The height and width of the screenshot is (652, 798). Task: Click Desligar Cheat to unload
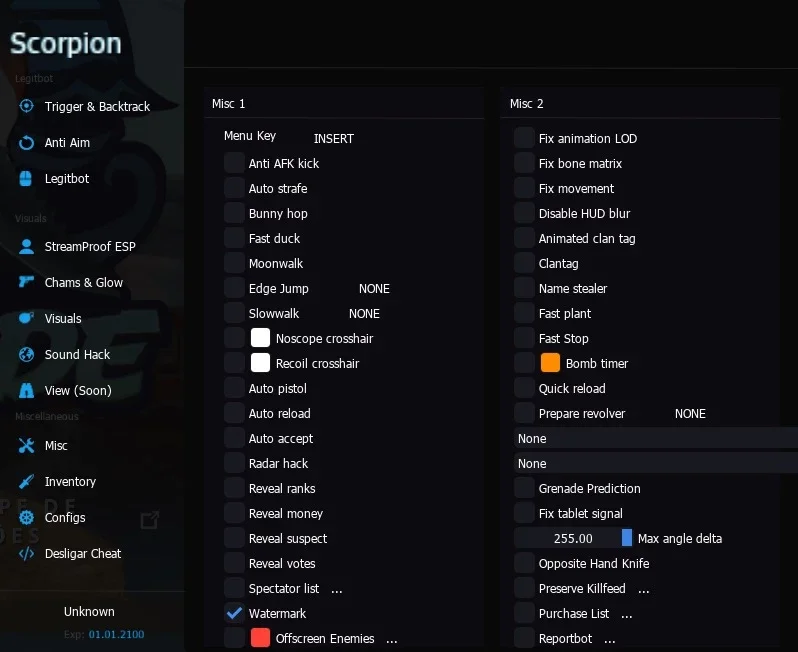(83, 553)
